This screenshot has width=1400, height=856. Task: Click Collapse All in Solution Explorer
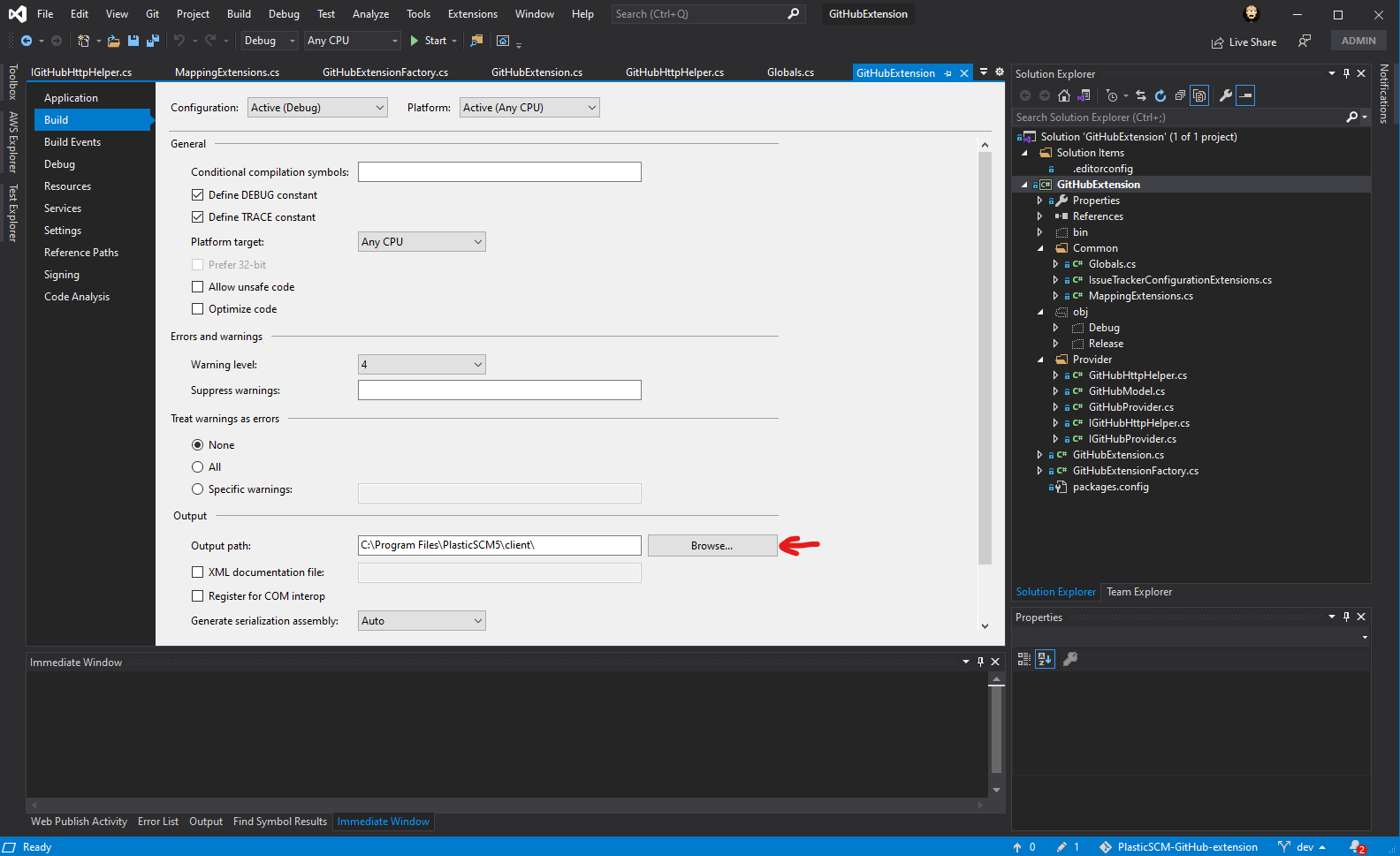pyautogui.click(x=1180, y=95)
